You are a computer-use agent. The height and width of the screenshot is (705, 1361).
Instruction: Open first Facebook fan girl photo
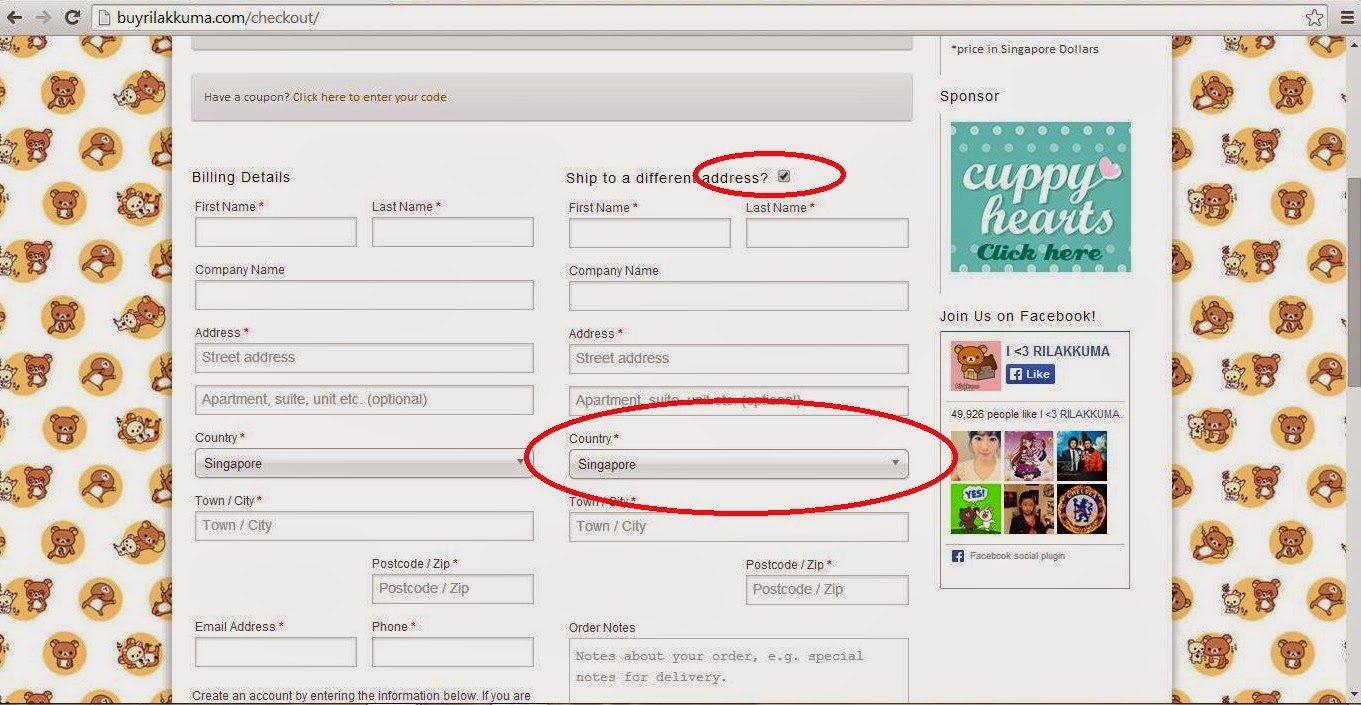click(975, 456)
